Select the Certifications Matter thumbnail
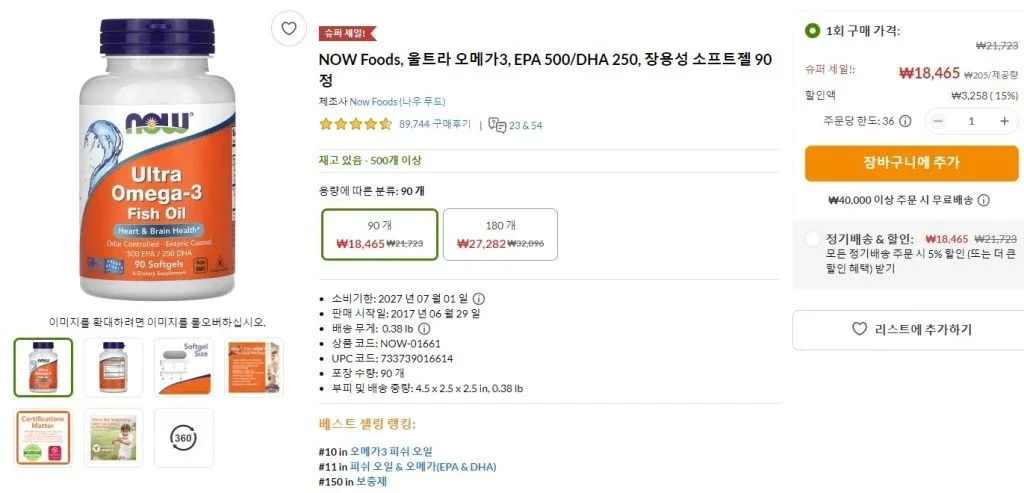The height and width of the screenshot is (493, 1024). [43, 438]
